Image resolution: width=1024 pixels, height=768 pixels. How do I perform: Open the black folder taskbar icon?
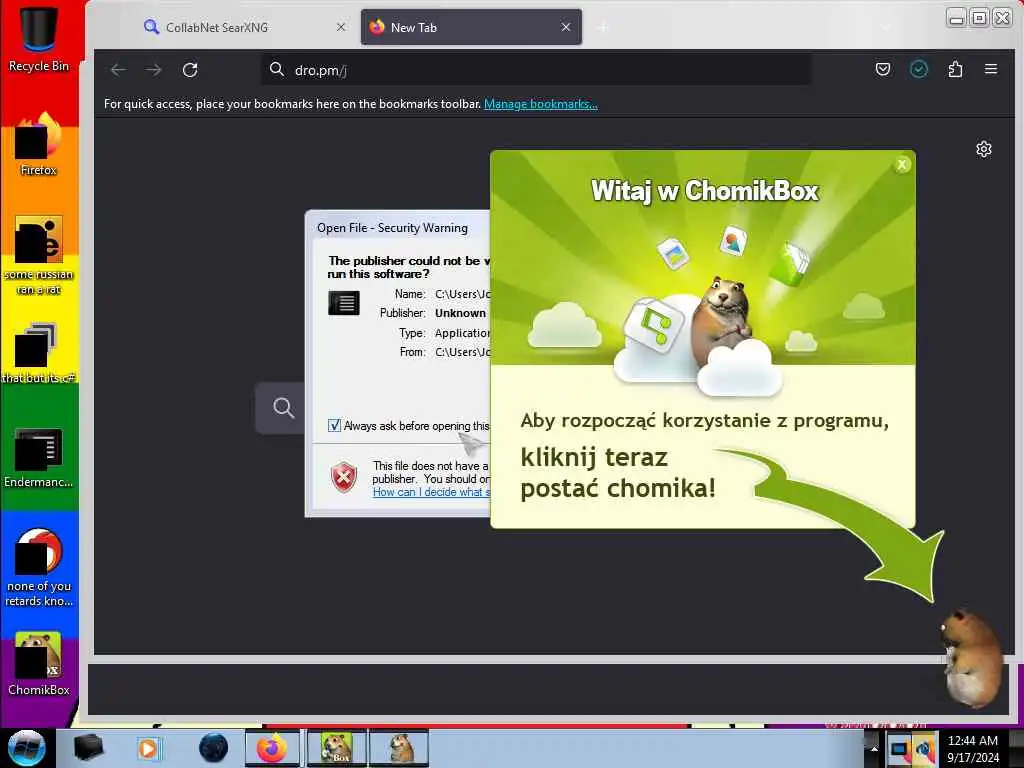tap(88, 748)
